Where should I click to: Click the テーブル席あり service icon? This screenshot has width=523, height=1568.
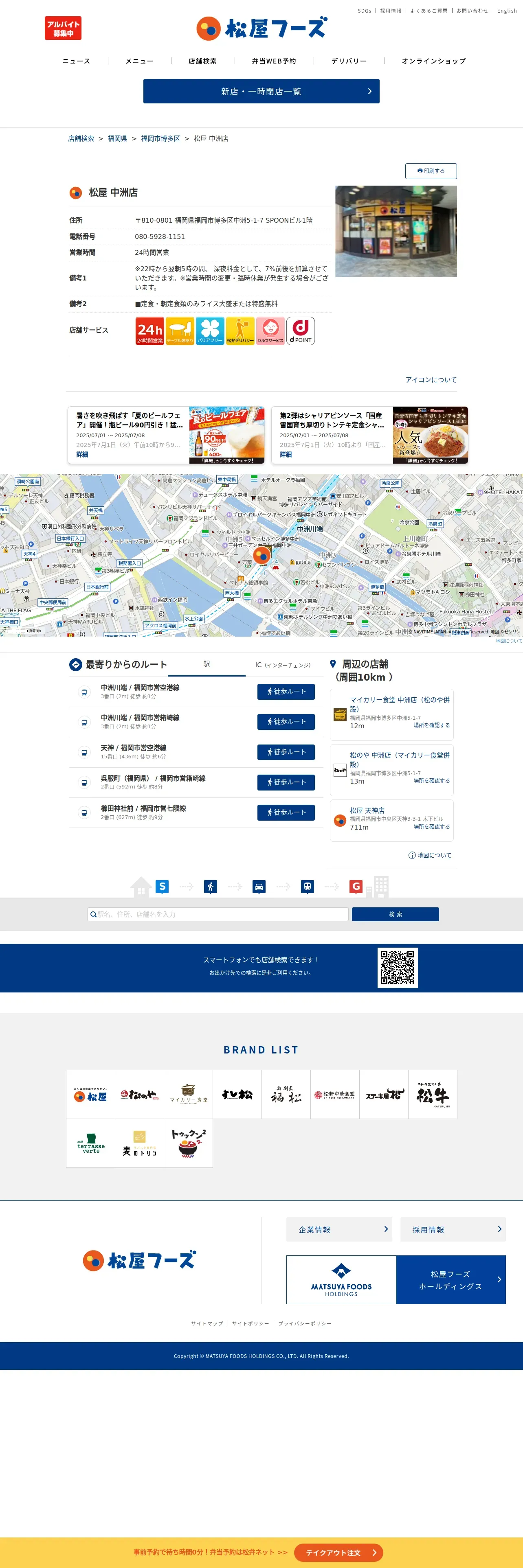tap(180, 331)
